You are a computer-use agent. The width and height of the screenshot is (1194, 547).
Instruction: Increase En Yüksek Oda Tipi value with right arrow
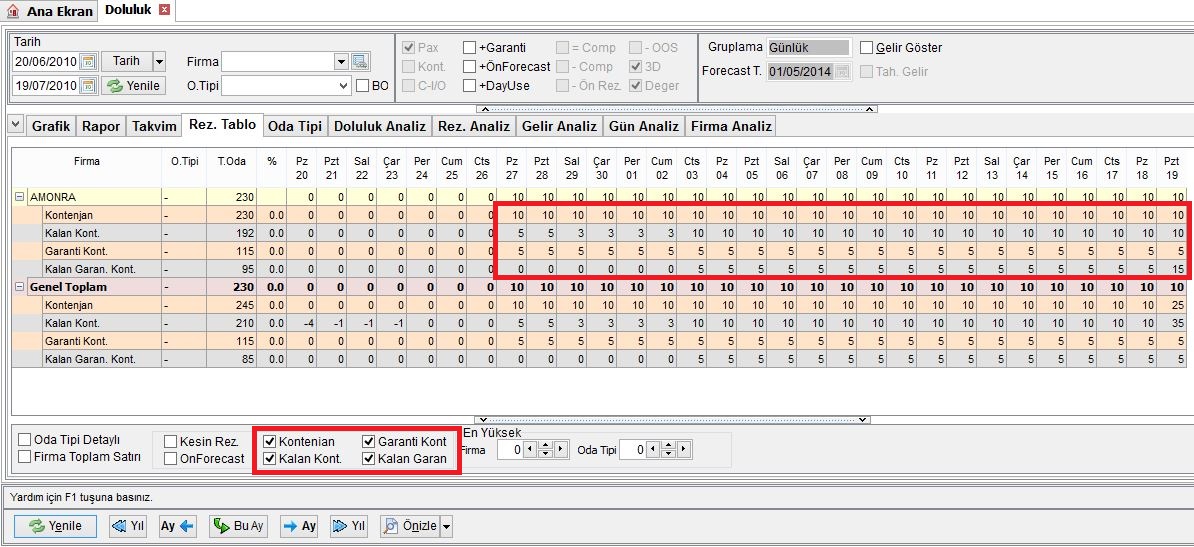[x=683, y=449]
